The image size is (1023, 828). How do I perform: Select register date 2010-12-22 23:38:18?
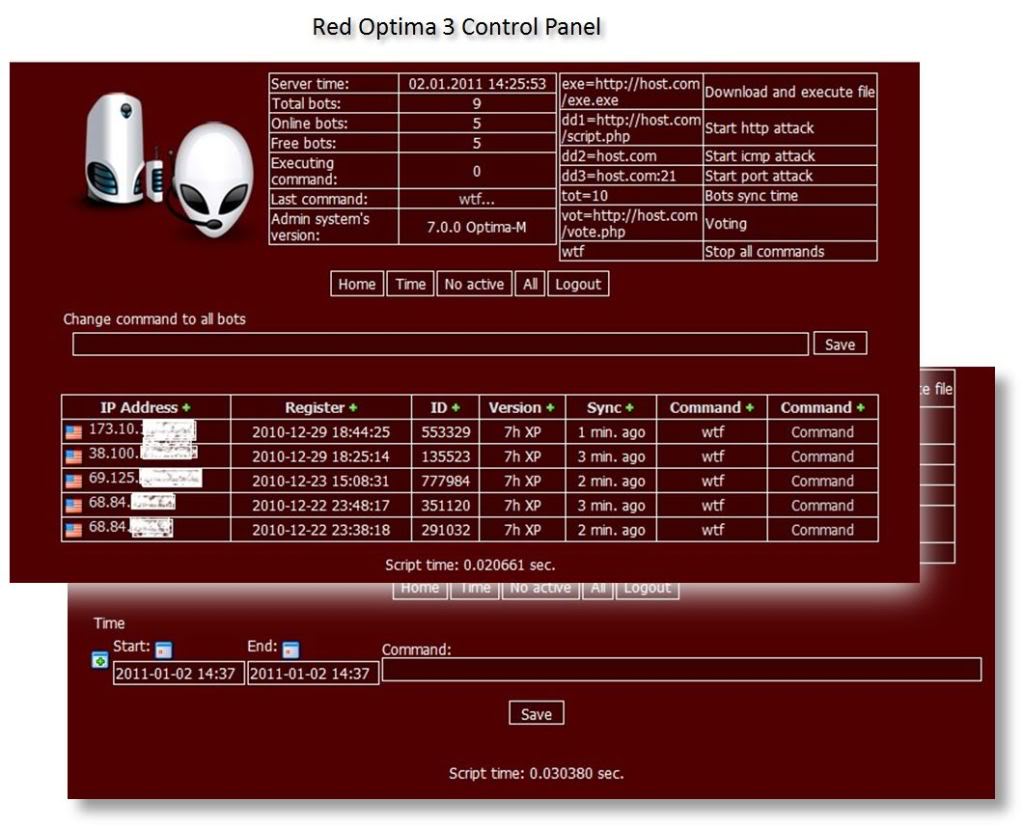(x=321, y=530)
